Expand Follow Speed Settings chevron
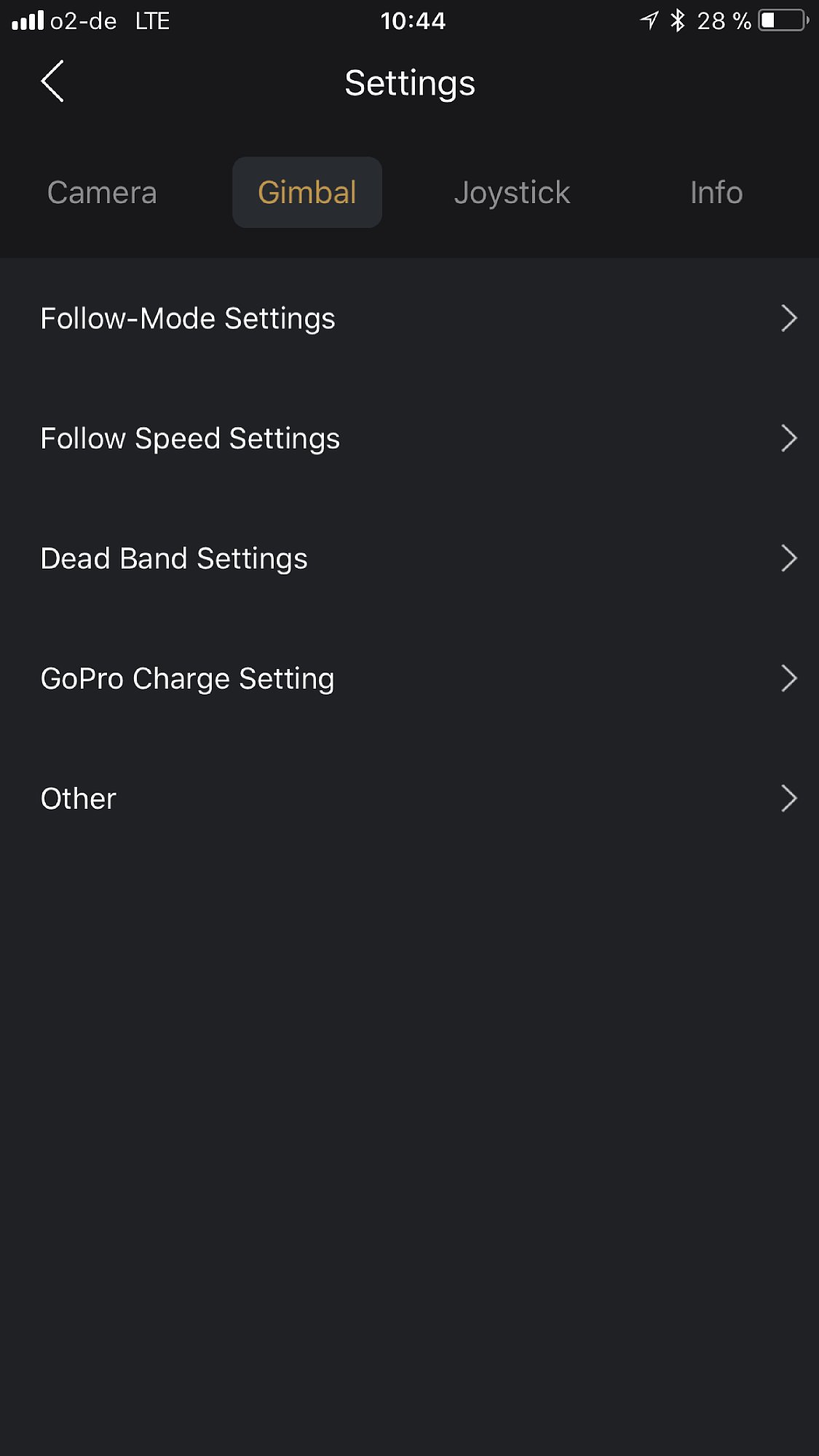This screenshot has height=1456, width=819. click(x=788, y=439)
